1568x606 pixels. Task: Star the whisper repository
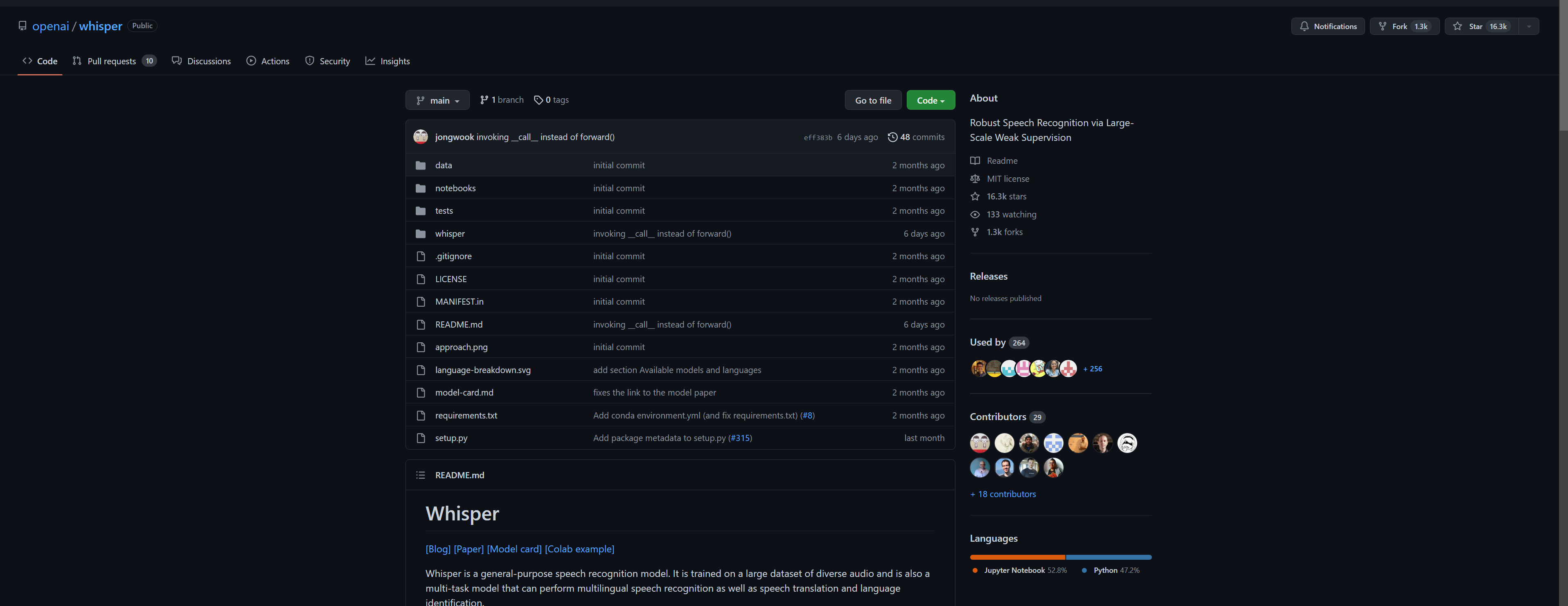coord(1481,26)
